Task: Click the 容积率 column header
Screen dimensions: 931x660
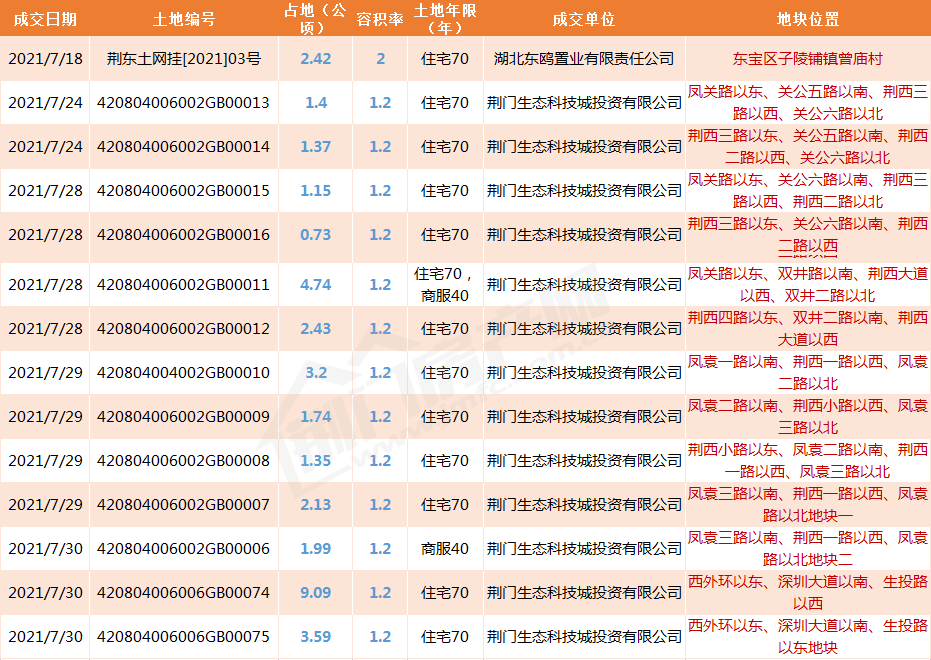Action: 380,19
